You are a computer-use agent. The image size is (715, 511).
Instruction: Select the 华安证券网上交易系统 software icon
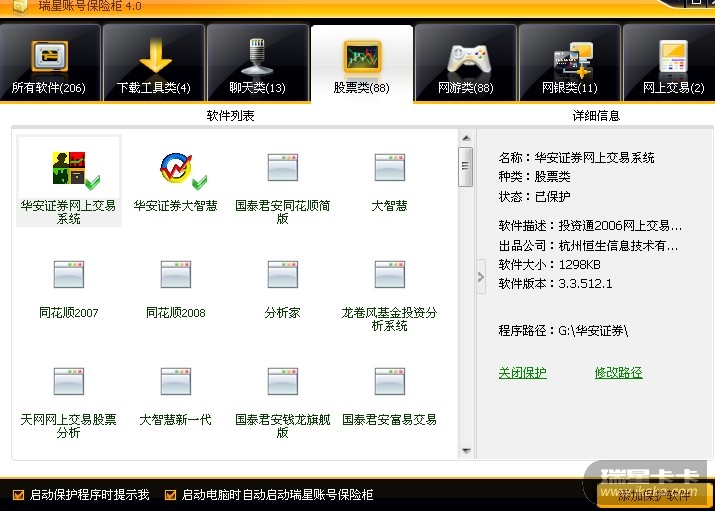69,181
